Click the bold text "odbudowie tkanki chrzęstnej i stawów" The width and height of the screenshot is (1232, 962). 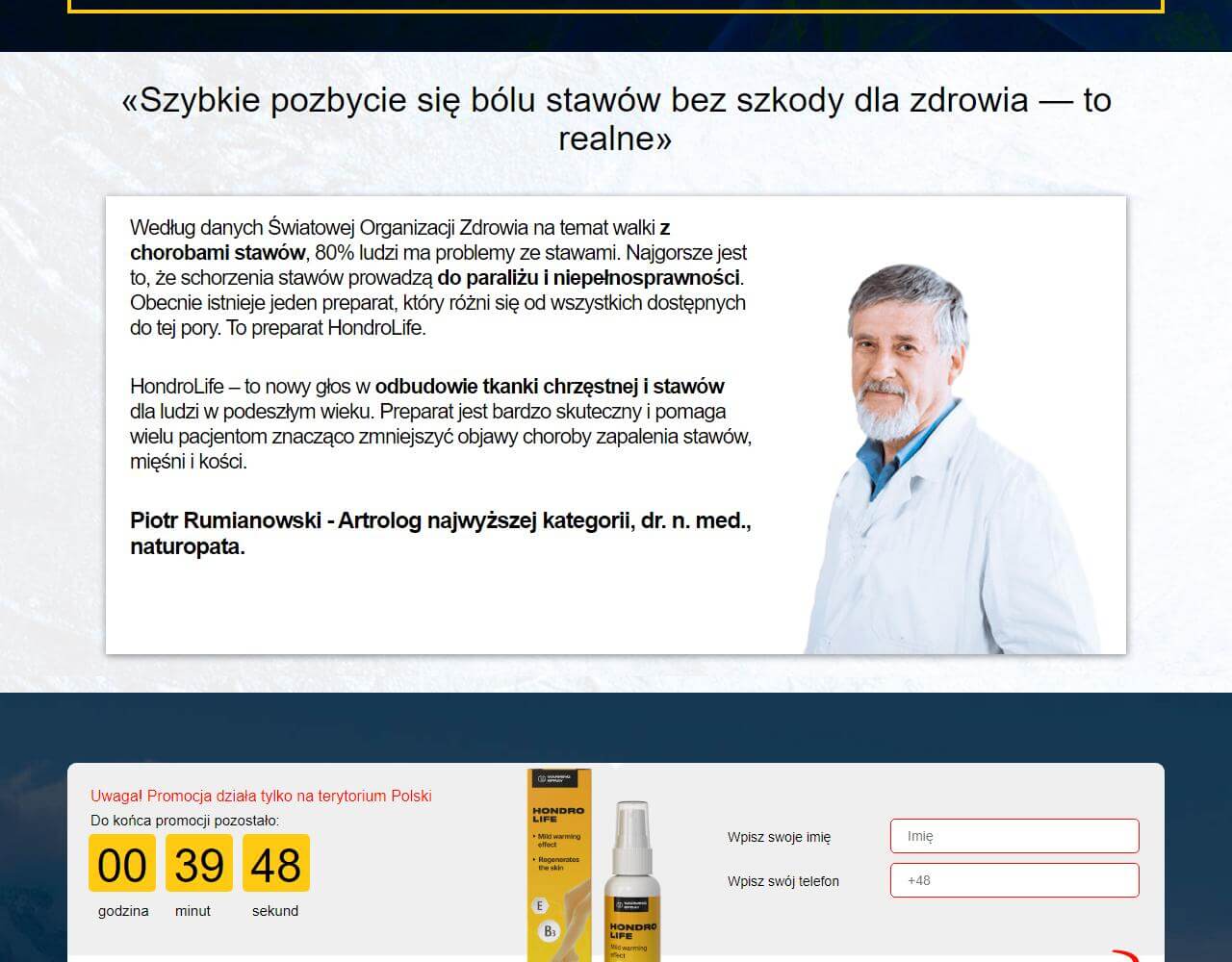point(550,387)
